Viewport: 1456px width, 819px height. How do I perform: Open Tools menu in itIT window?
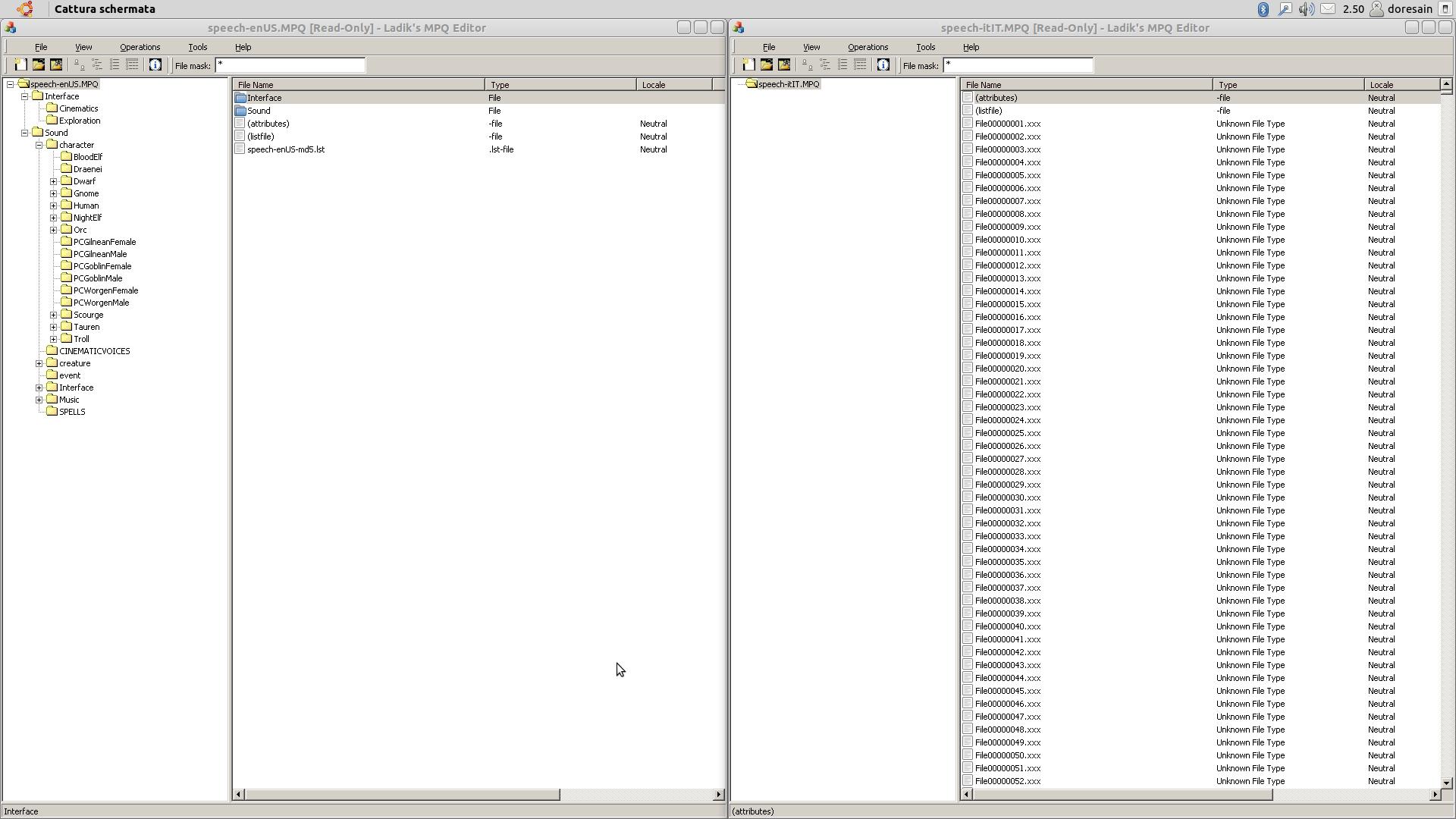[x=925, y=47]
